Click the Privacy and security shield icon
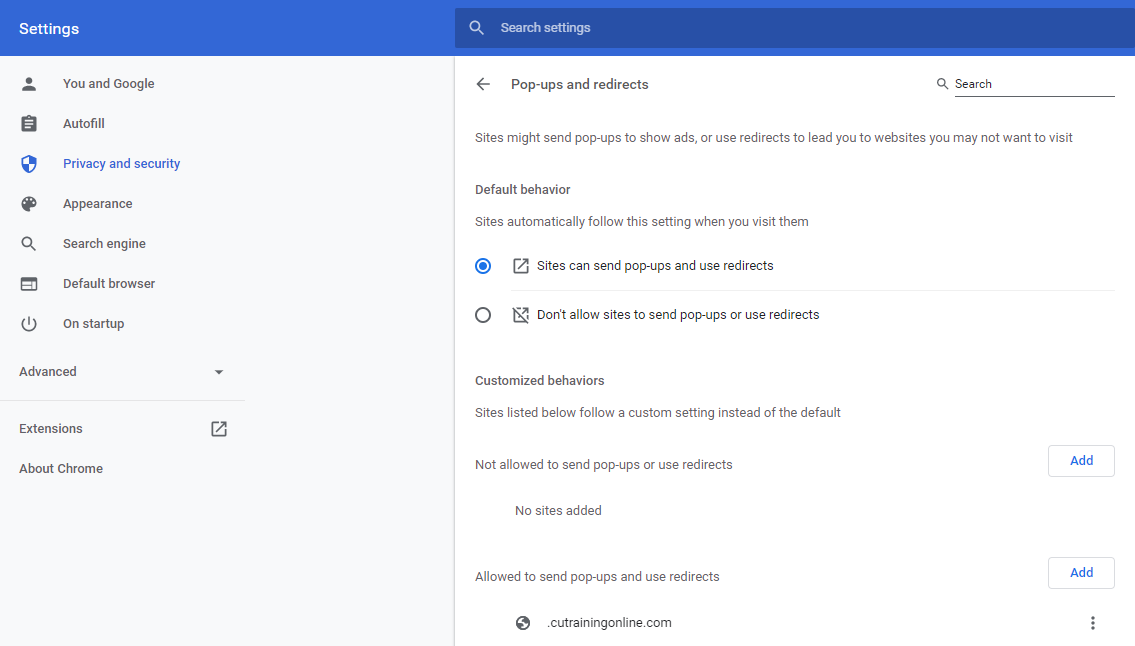The width and height of the screenshot is (1135, 646). 29,164
